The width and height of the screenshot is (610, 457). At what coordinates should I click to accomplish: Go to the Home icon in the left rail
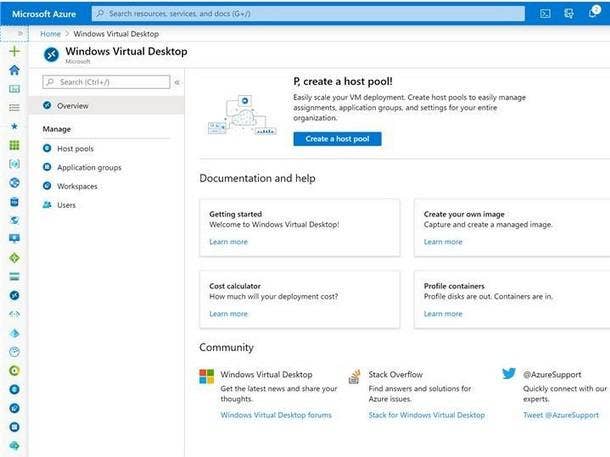point(14,70)
